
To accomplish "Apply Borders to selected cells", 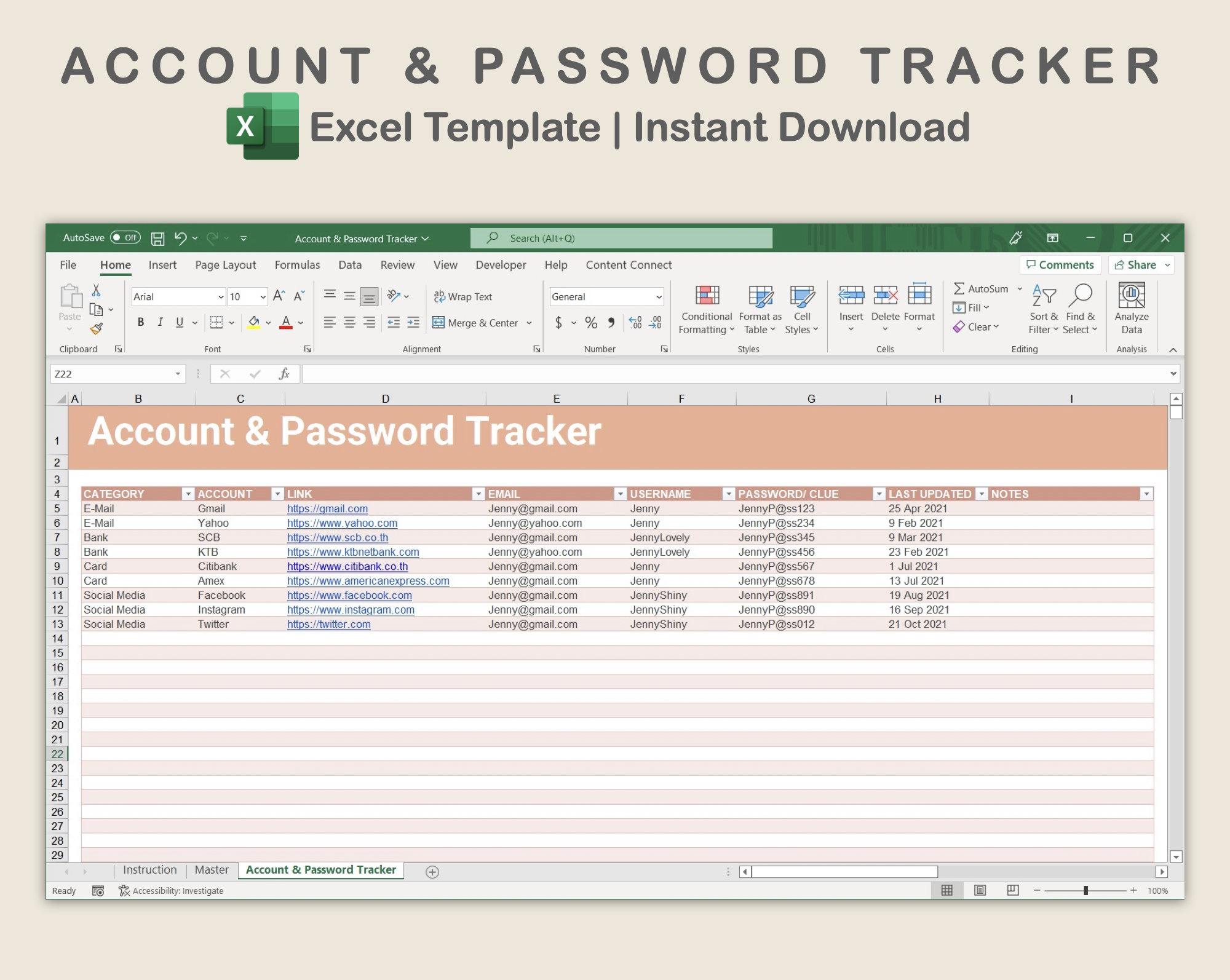I will click(216, 322).
